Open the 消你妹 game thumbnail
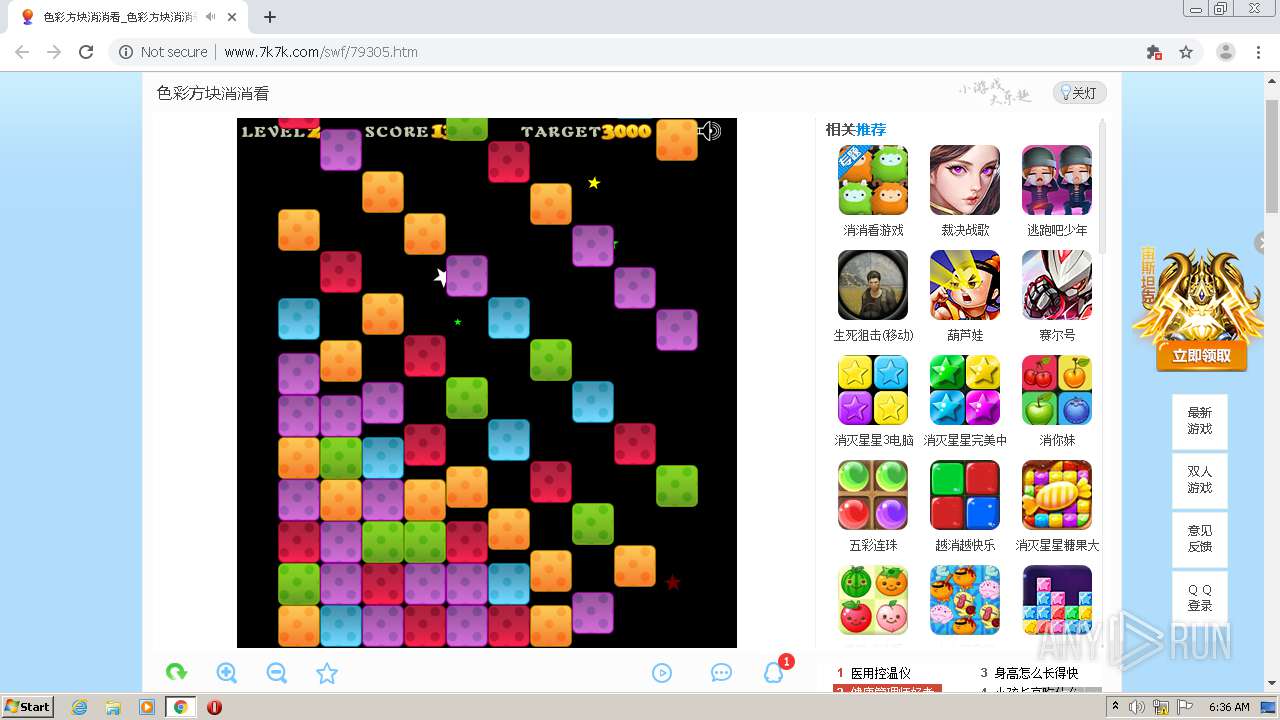Screen dimensions: 1280x720 [1057, 390]
